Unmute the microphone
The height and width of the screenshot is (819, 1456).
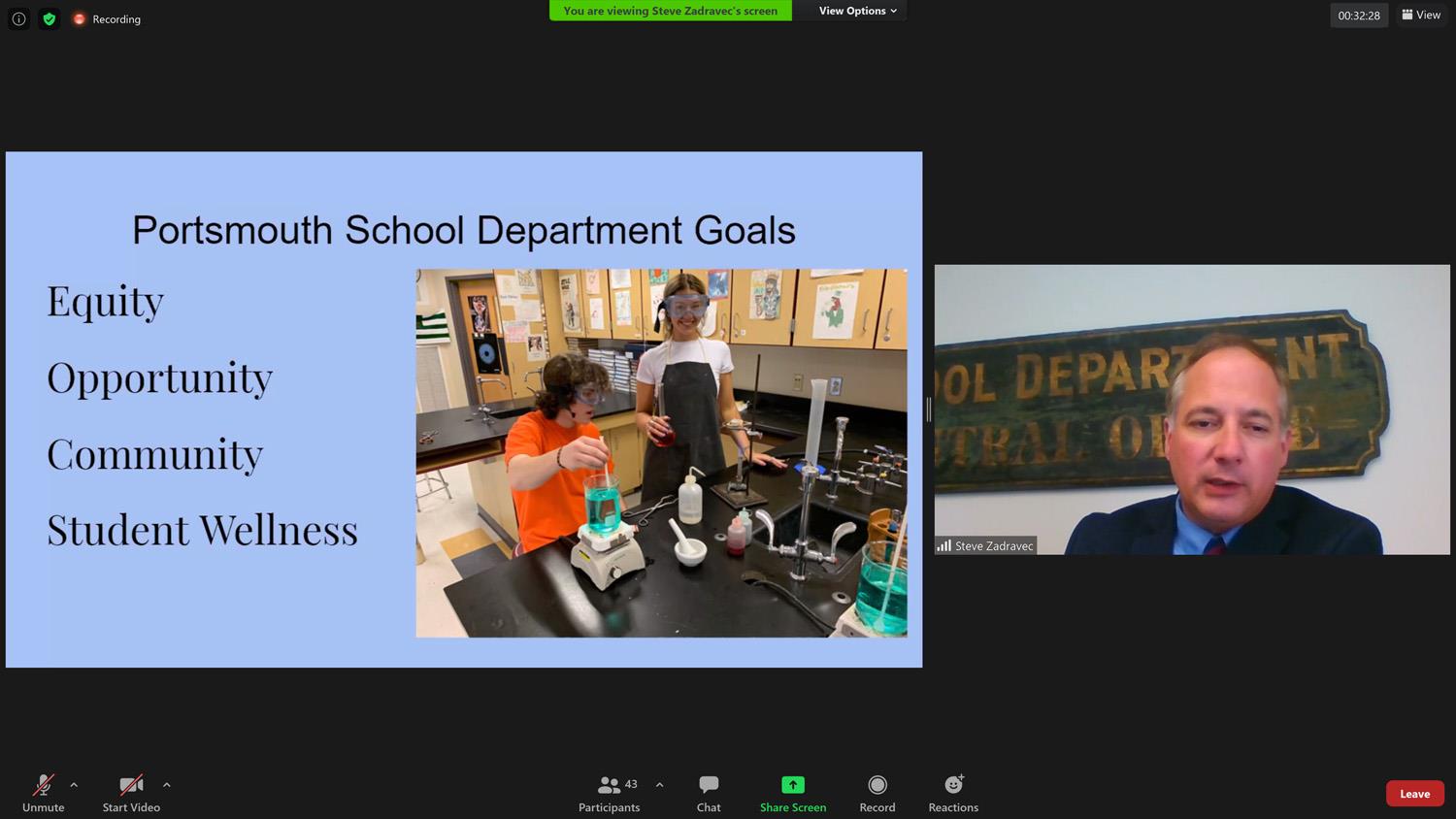44,792
